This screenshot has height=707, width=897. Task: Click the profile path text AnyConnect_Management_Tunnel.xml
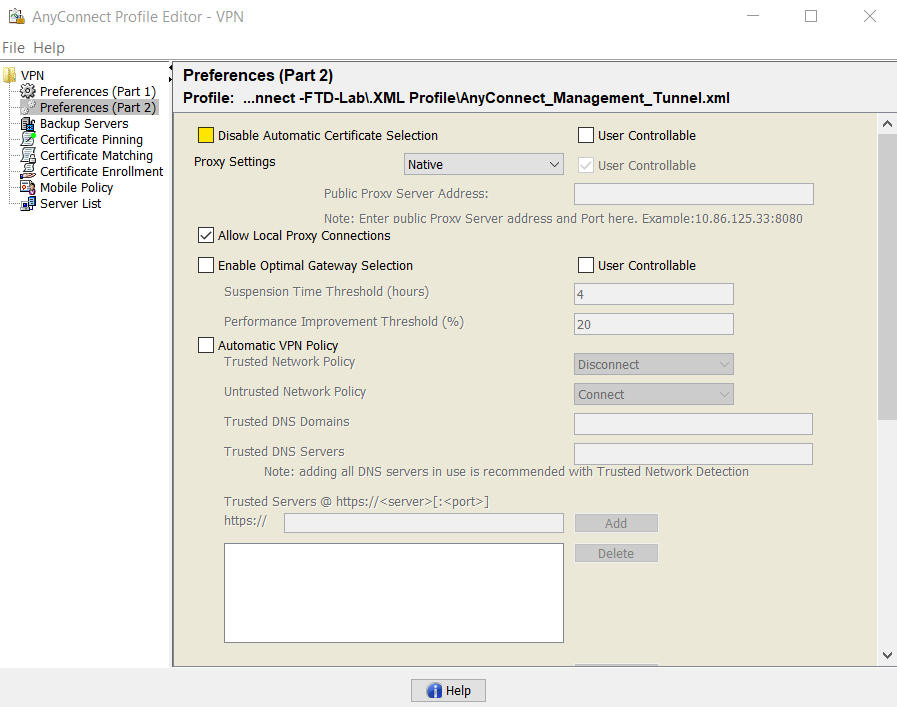(x=595, y=98)
